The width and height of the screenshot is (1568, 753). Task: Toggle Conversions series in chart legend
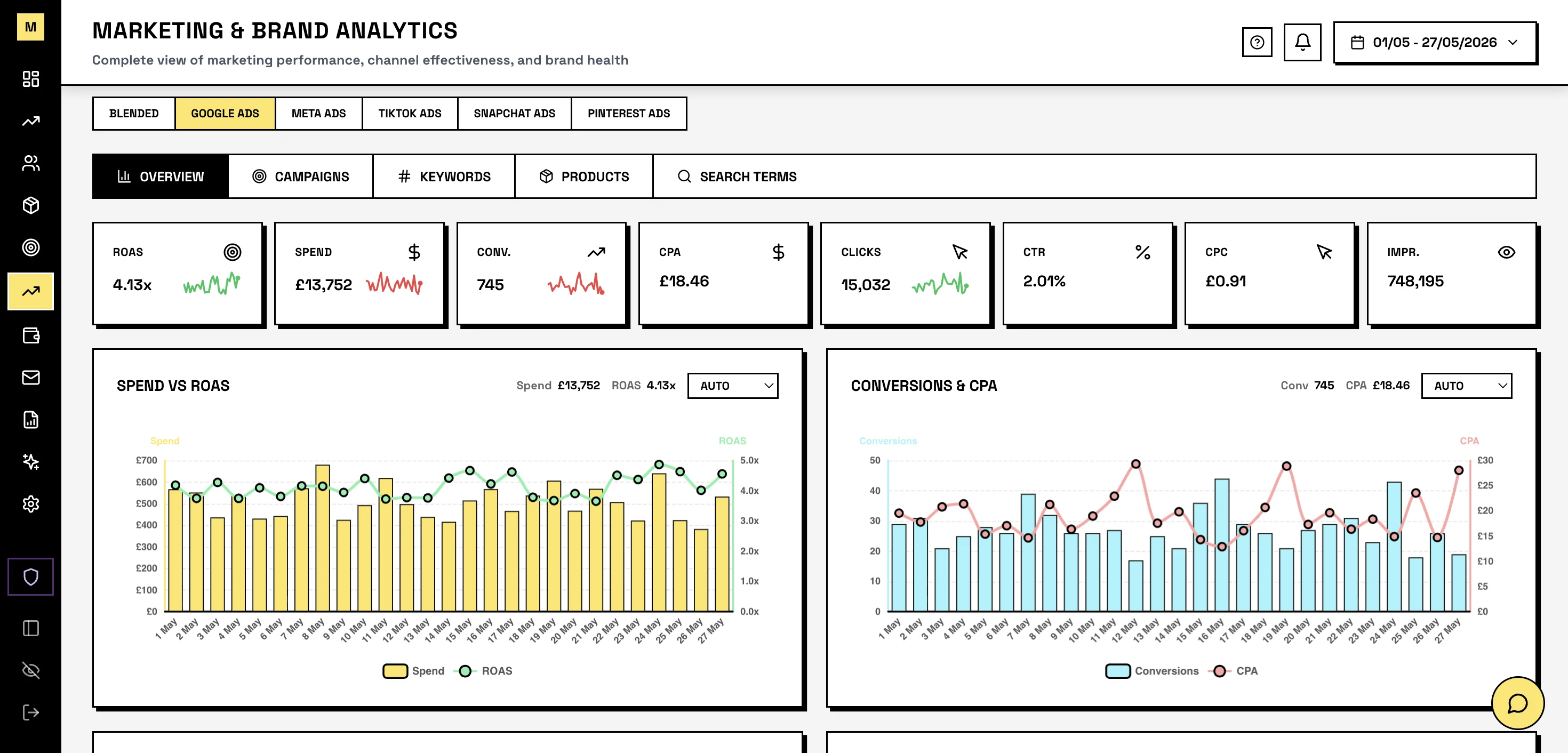click(1151, 671)
